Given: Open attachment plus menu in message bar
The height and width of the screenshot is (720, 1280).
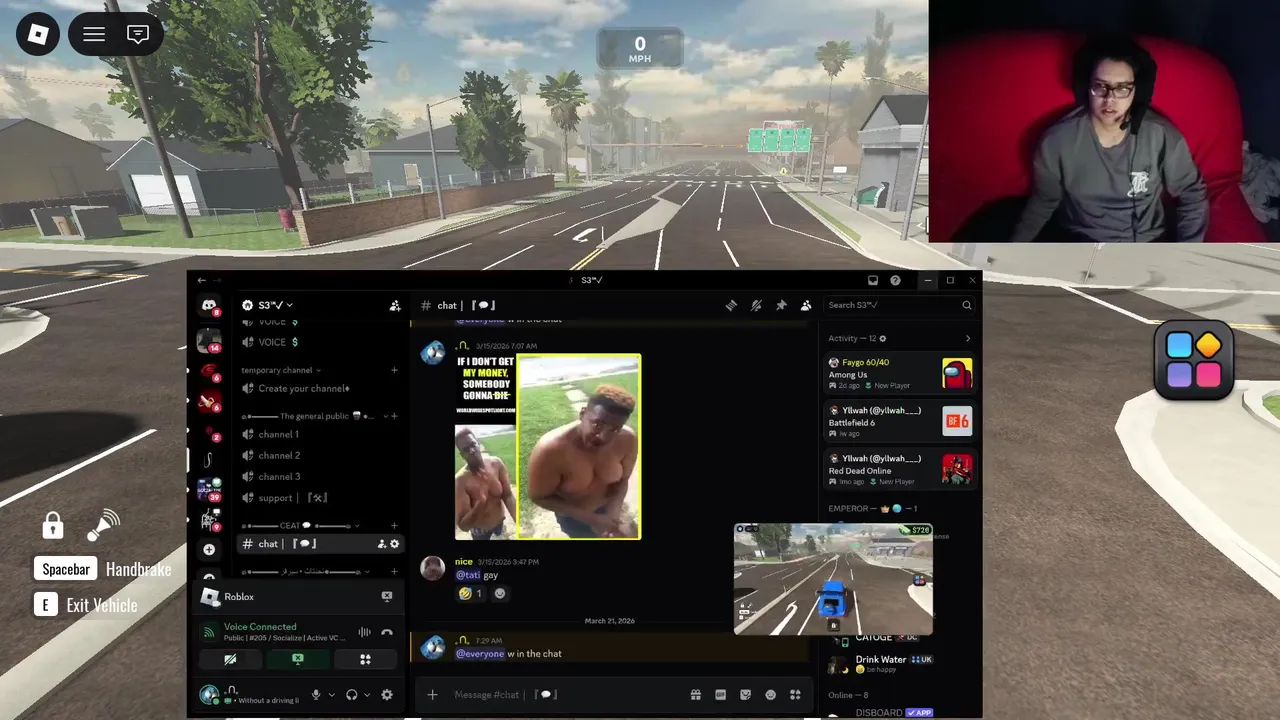Looking at the screenshot, I should coord(432,695).
